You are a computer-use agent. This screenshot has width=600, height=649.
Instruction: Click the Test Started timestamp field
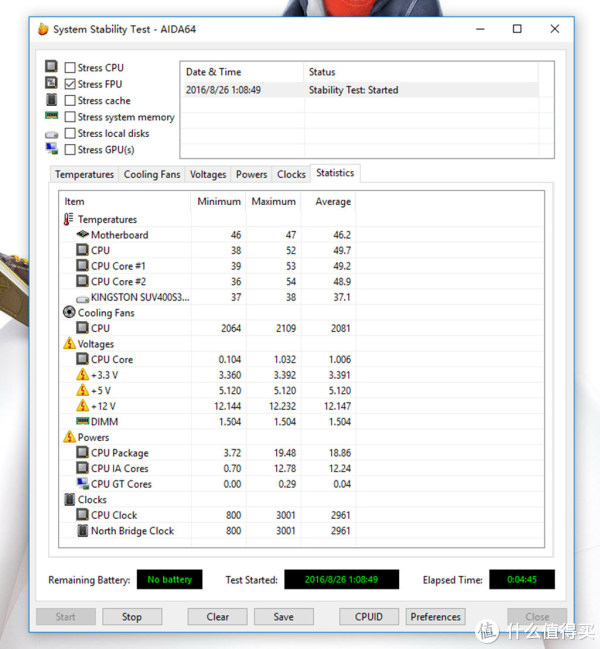pyautogui.click(x=341, y=579)
